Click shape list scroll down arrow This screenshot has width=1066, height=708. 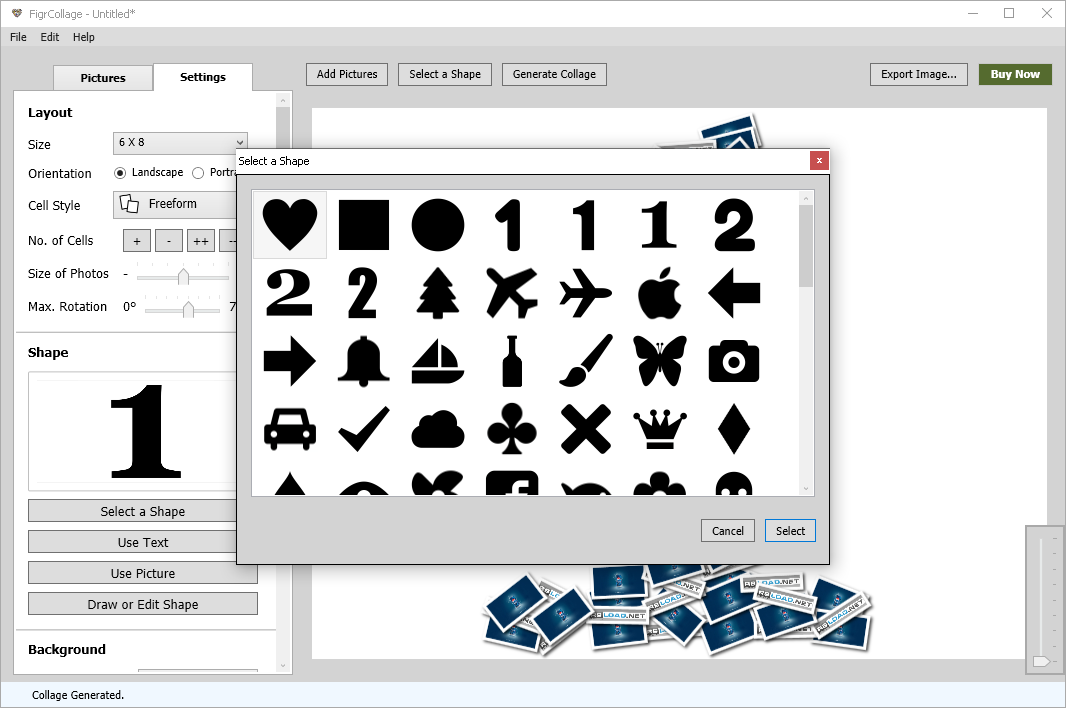click(806, 488)
